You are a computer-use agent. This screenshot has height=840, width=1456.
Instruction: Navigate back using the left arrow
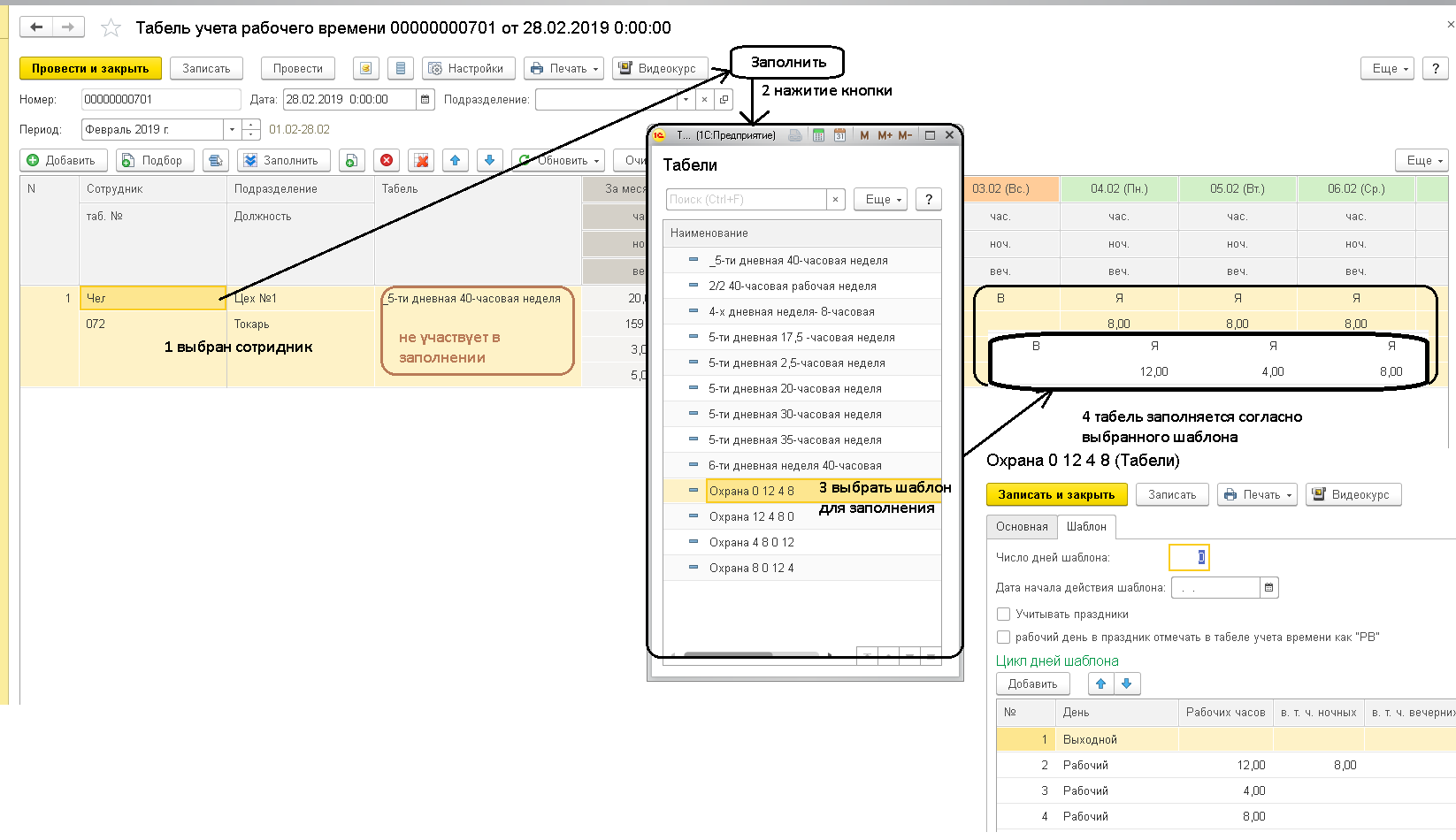36,27
